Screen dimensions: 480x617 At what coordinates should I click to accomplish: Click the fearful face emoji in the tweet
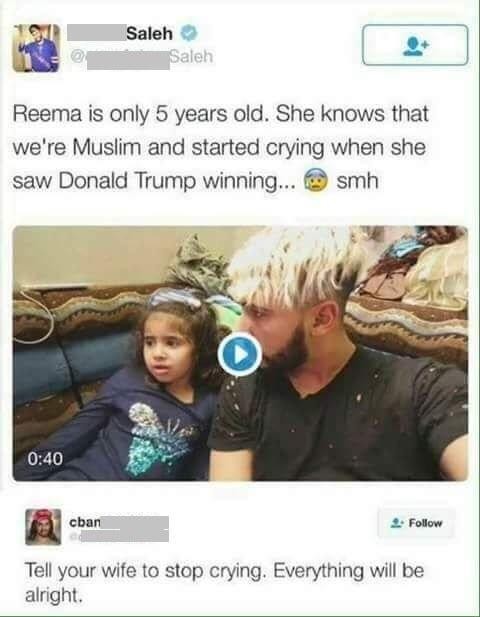coord(316,181)
